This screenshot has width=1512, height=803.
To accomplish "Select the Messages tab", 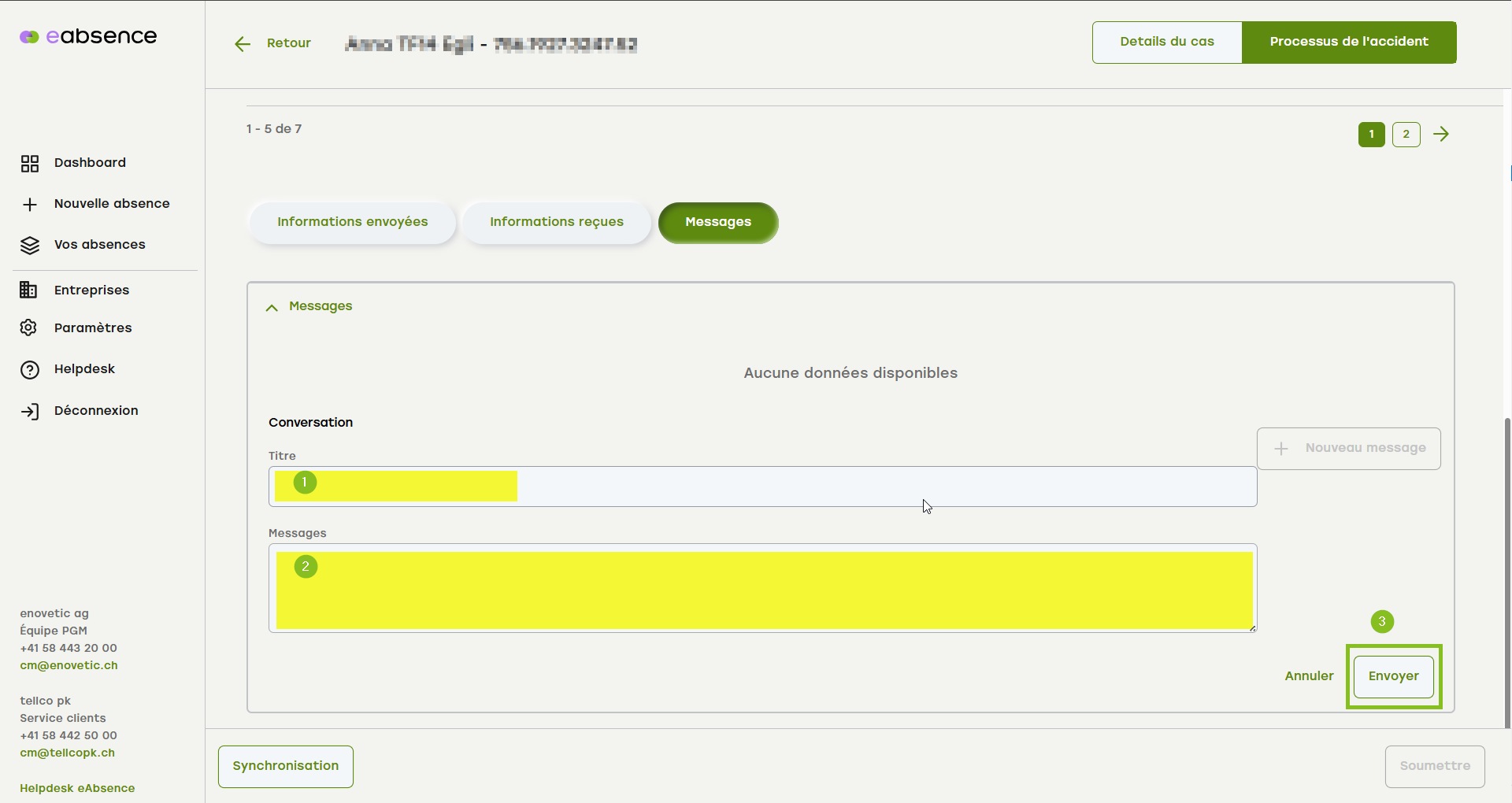I will [x=717, y=223].
